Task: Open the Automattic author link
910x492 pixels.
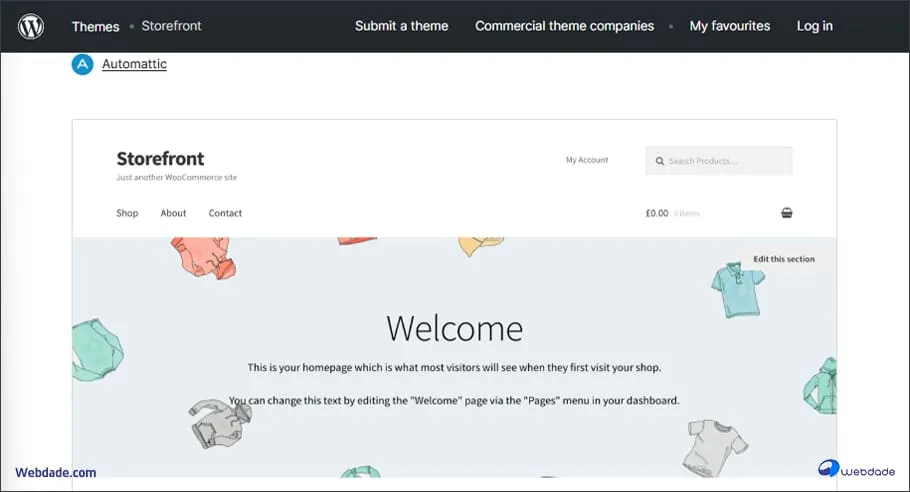Action: [134, 64]
